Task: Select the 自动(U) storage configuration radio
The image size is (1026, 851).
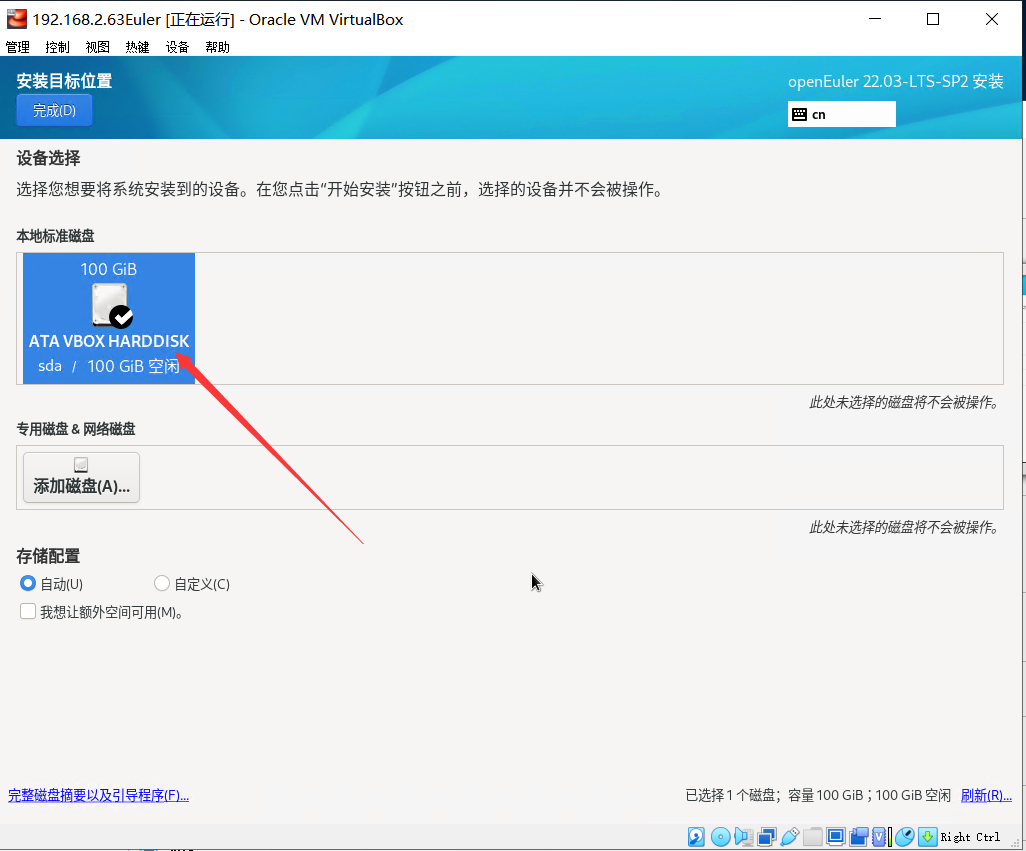Action: click(x=27, y=583)
